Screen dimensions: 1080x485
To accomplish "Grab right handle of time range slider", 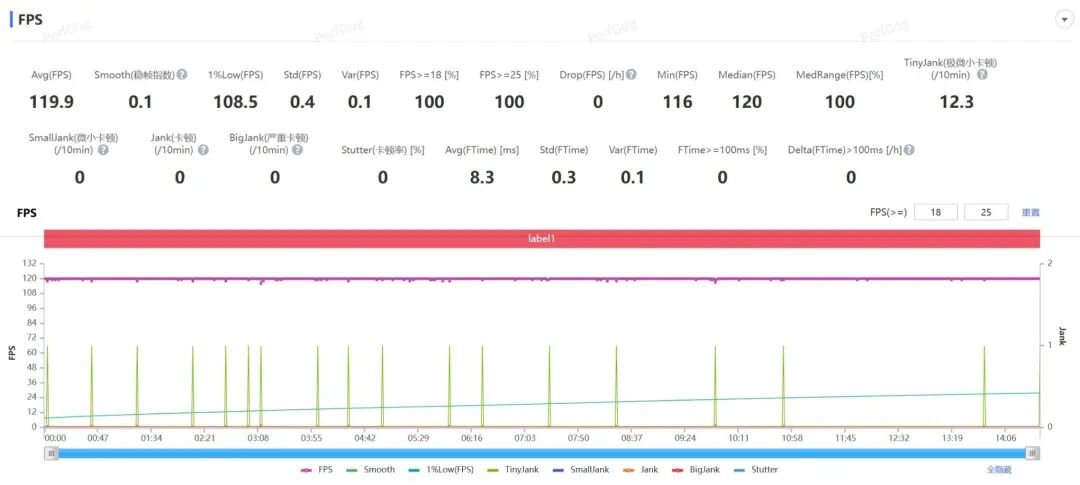I will pyautogui.click(x=1032, y=453).
